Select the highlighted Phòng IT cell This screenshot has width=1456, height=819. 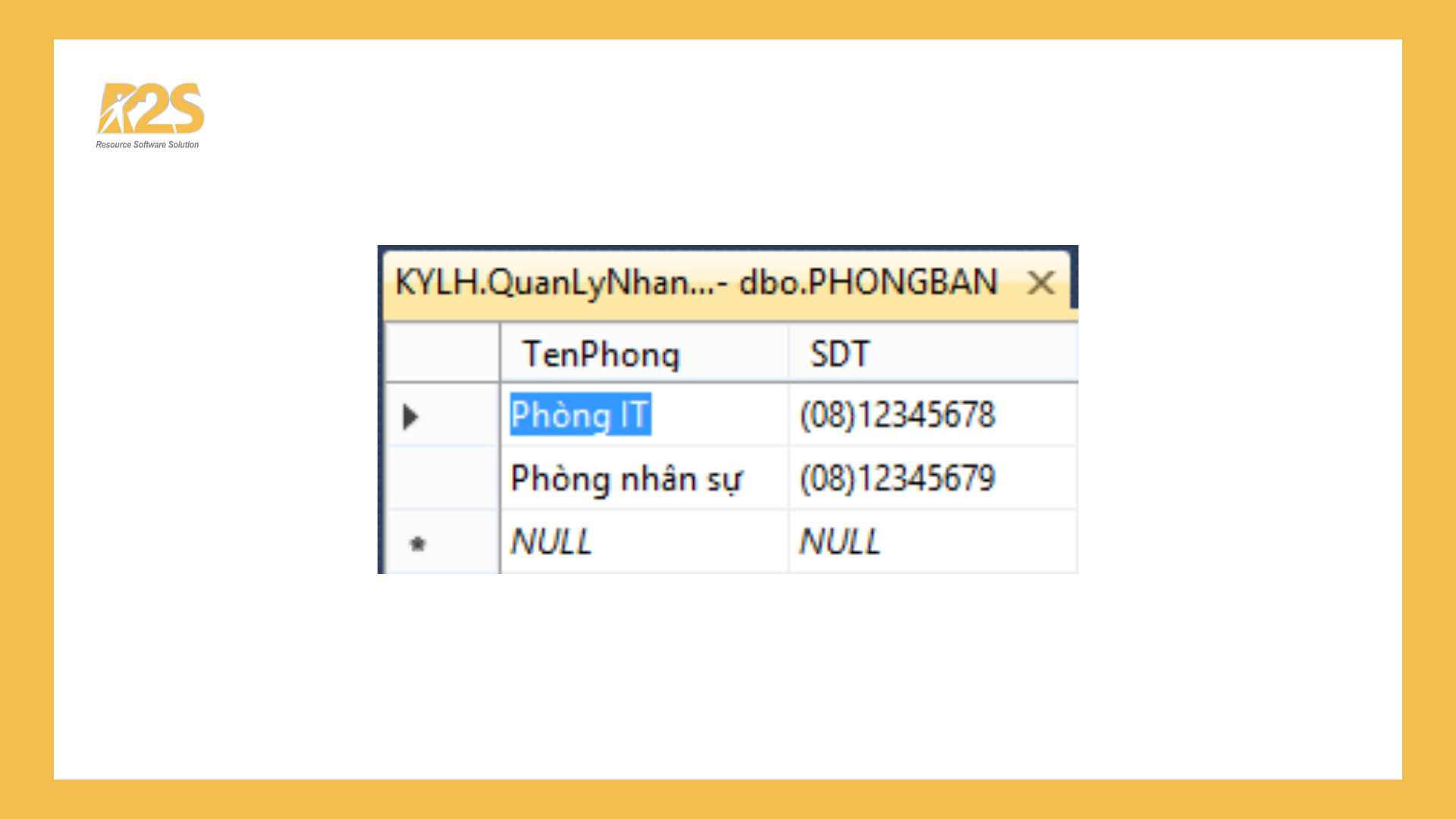pyautogui.click(x=582, y=415)
